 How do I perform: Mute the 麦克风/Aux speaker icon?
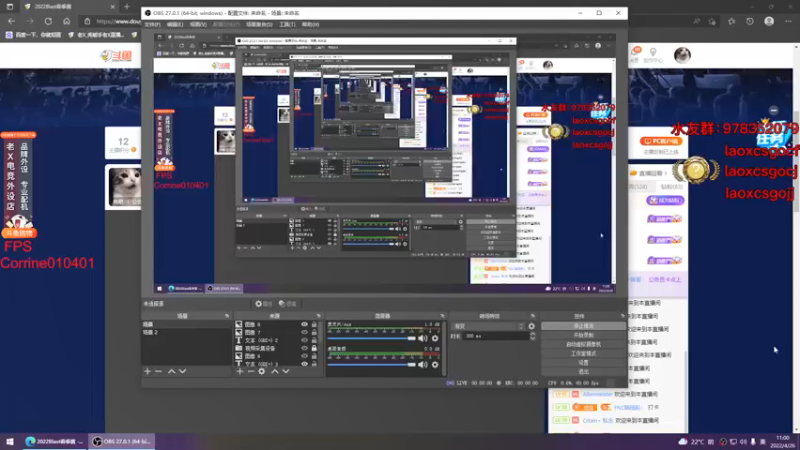pos(423,338)
